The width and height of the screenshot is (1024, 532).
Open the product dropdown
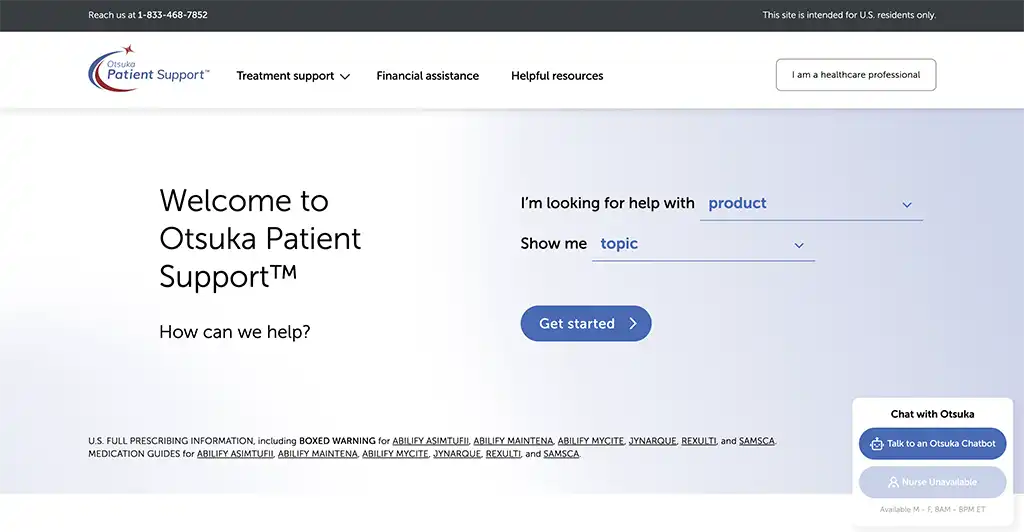coord(810,204)
